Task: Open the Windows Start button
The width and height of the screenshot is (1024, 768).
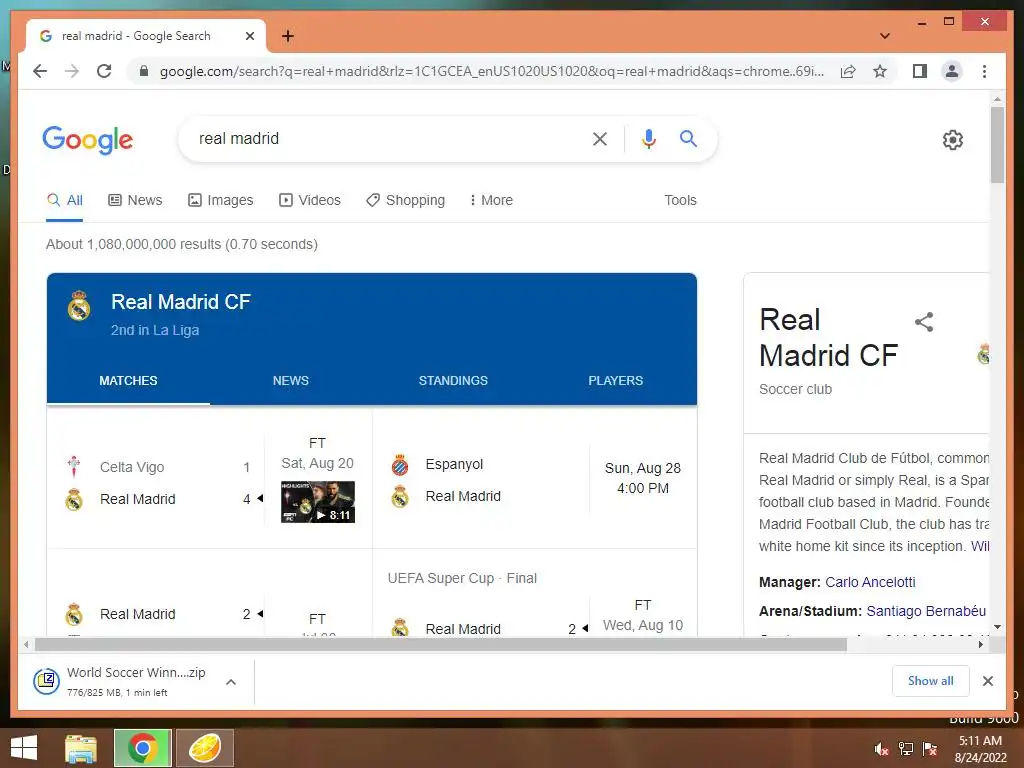Action: [x=24, y=748]
